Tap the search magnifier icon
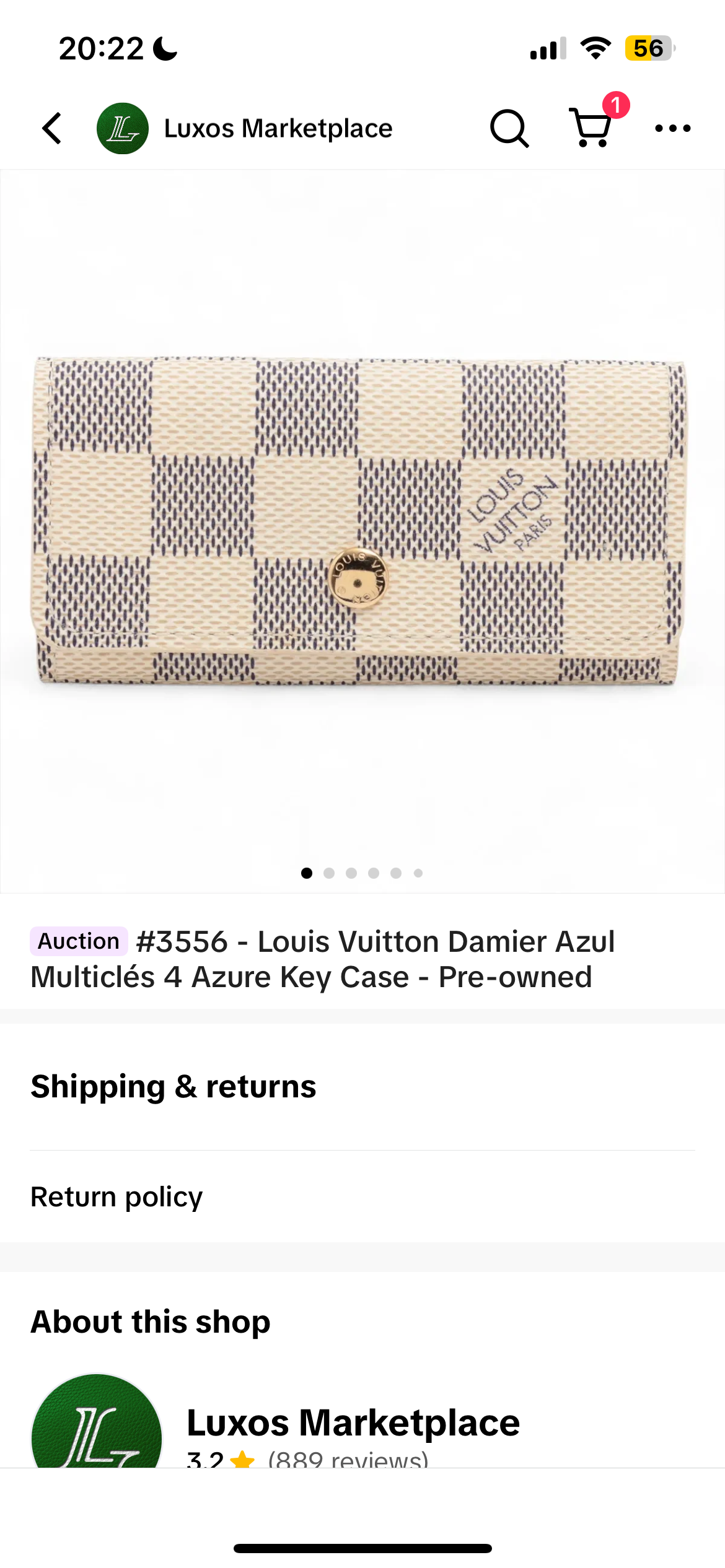This screenshot has width=725, height=1568. (509, 129)
